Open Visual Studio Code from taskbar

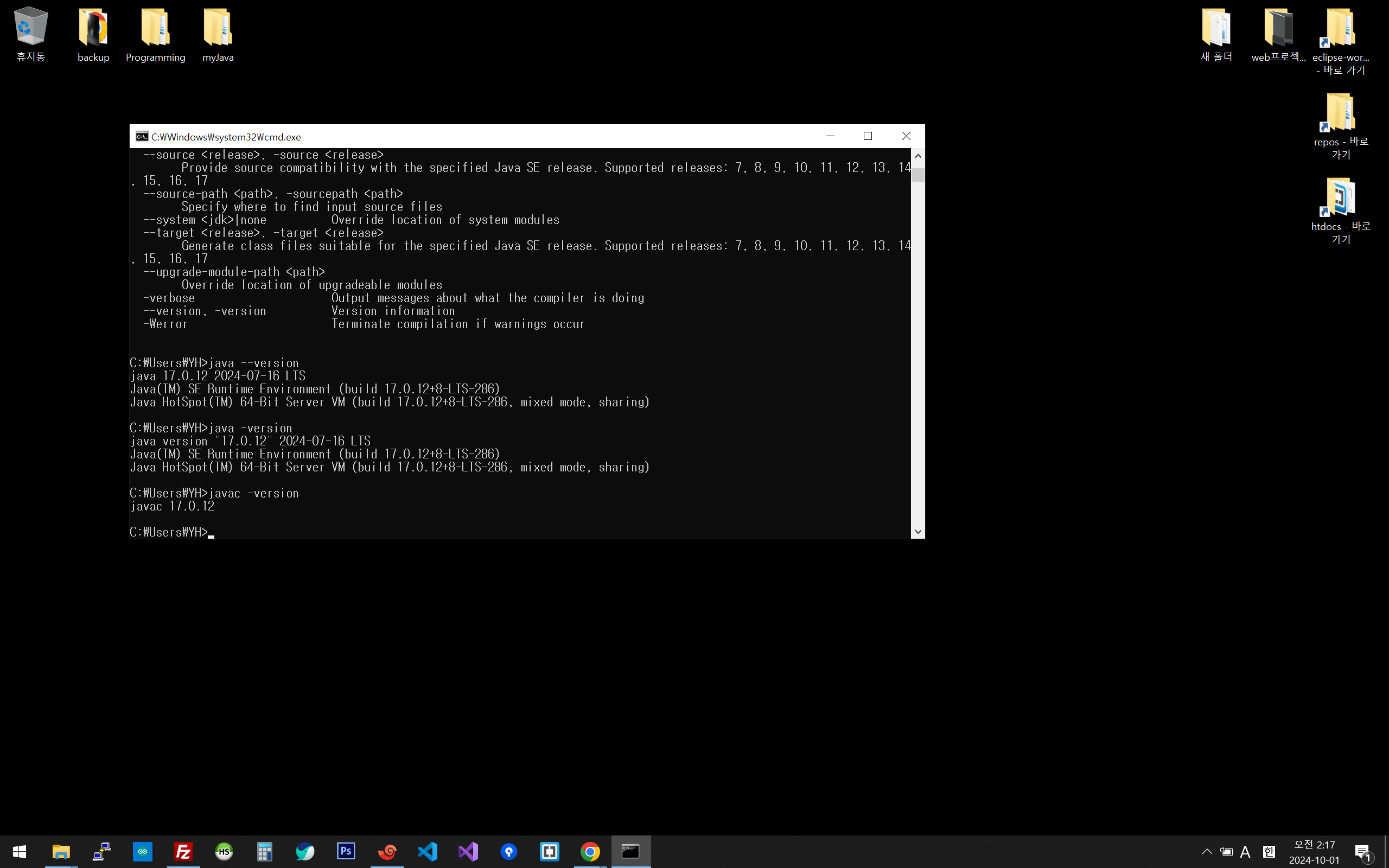tap(427, 851)
